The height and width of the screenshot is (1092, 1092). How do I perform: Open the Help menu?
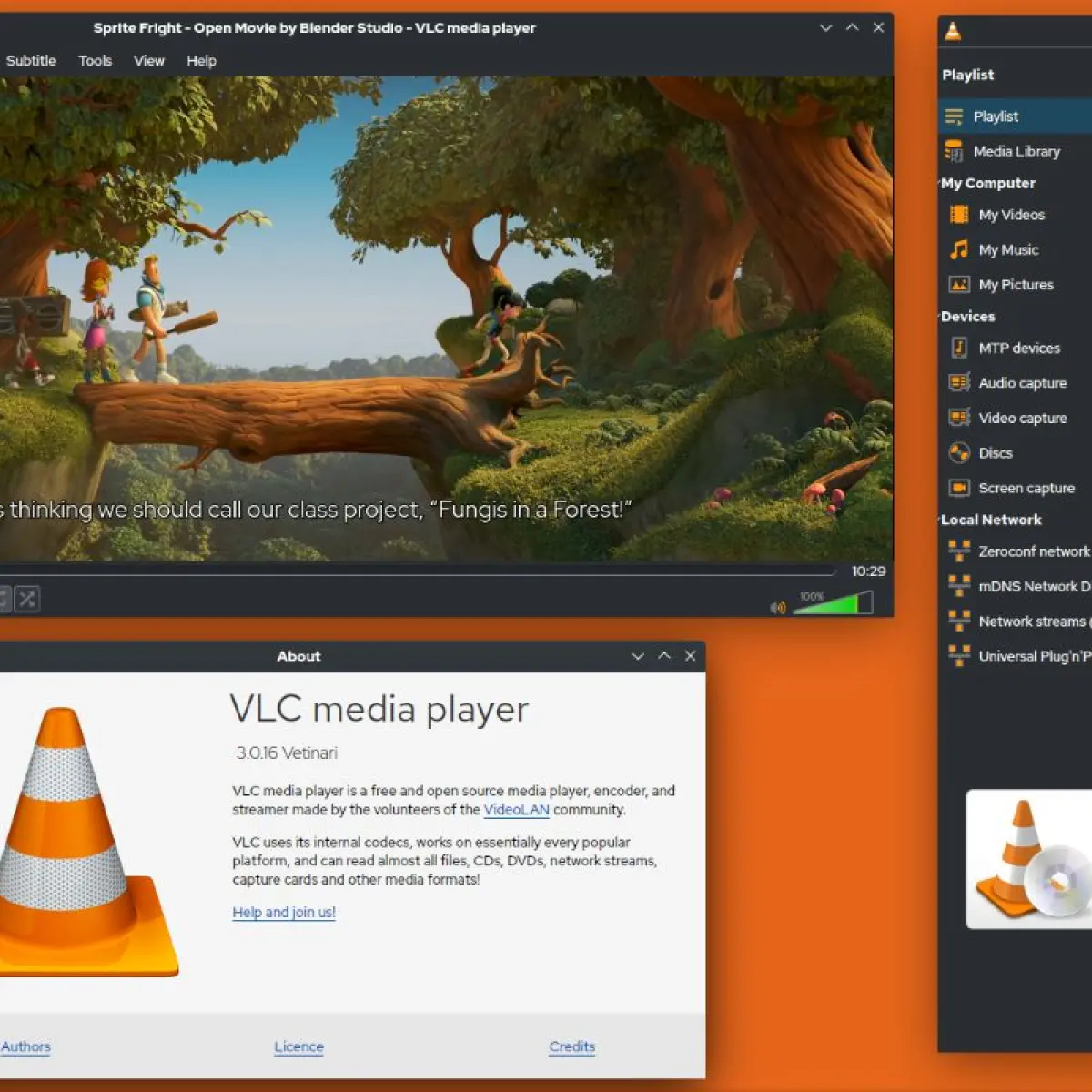click(x=201, y=60)
